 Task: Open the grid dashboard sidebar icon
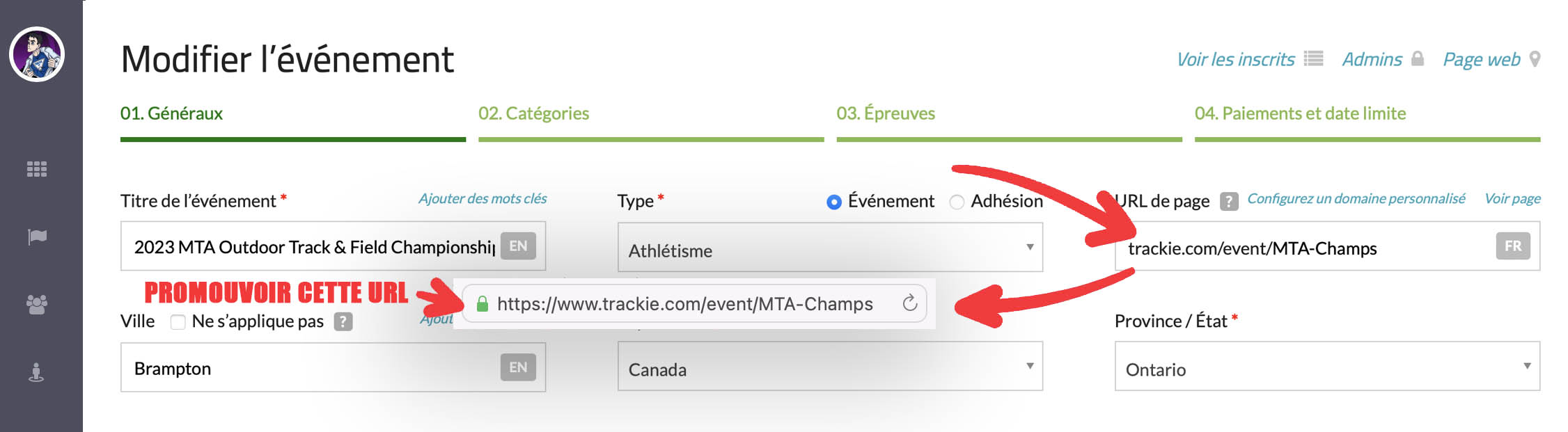(37, 169)
